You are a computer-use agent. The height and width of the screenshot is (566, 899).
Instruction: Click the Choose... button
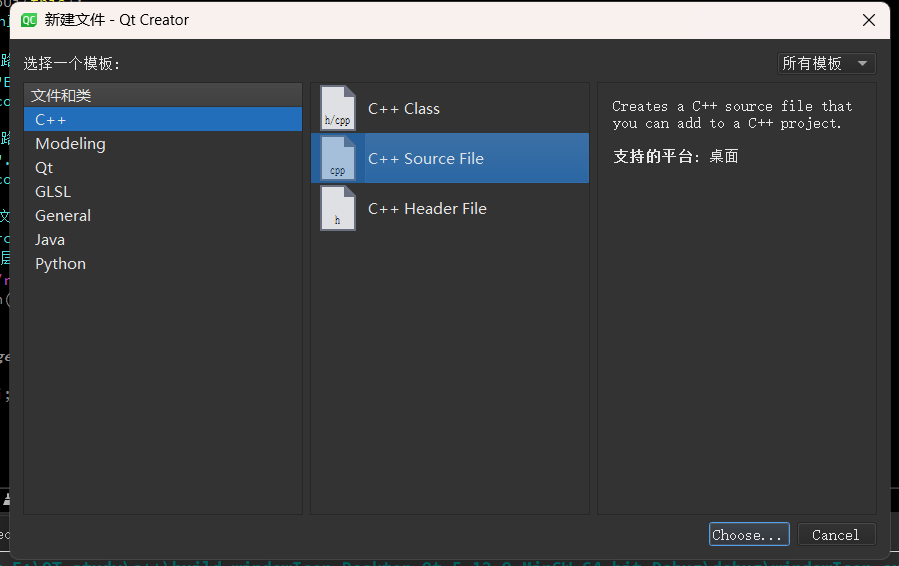(x=749, y=534)
